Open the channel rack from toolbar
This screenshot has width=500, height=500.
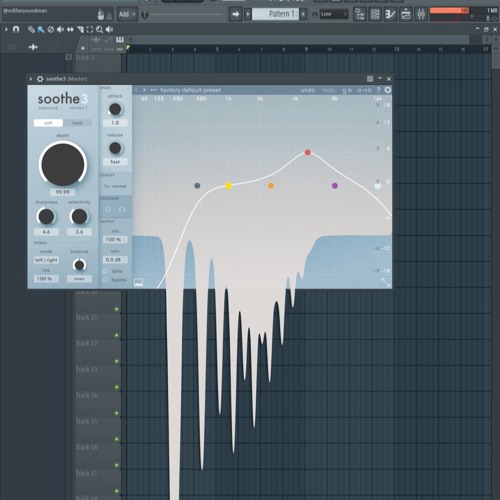375,14
